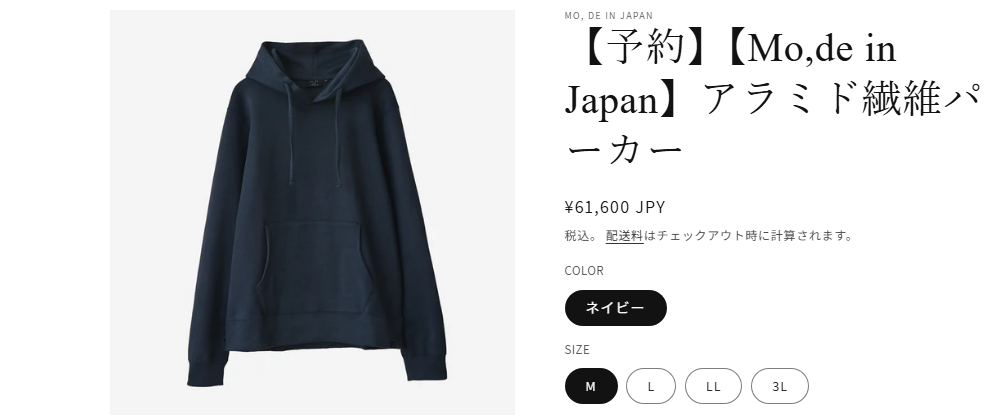Click the SIZE option label
This screenshot has height=418, width=1003.
point(577,350)
